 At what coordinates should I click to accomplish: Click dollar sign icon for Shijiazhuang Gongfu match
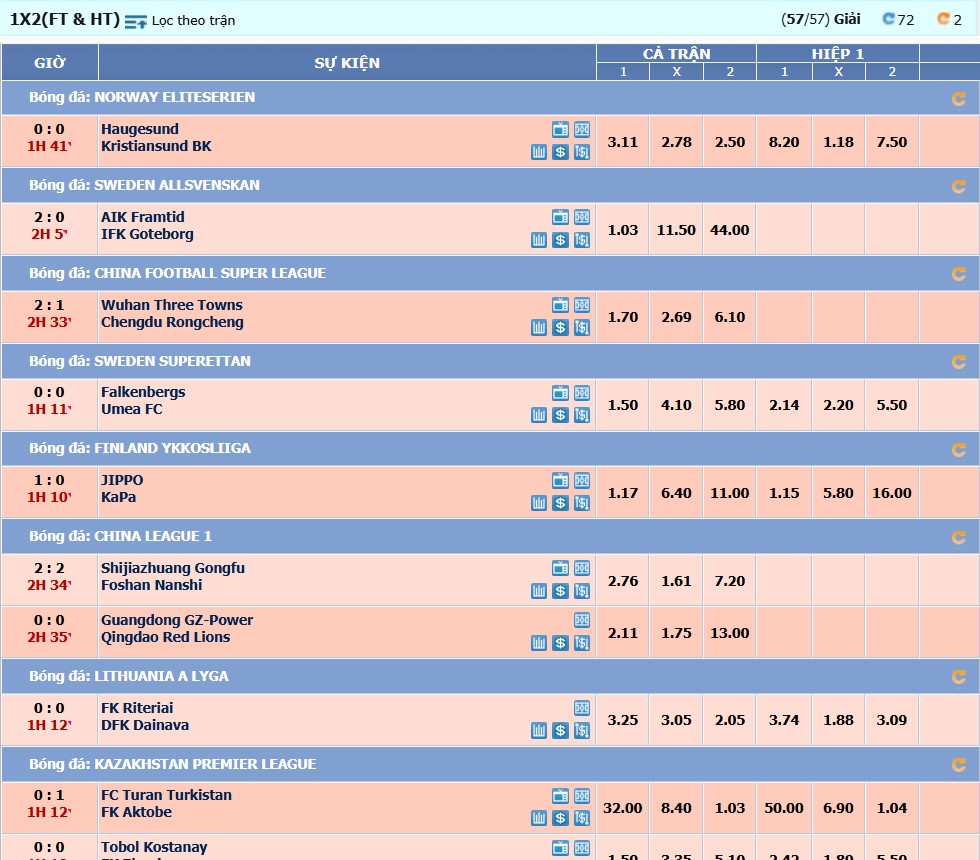pos(560,591)
